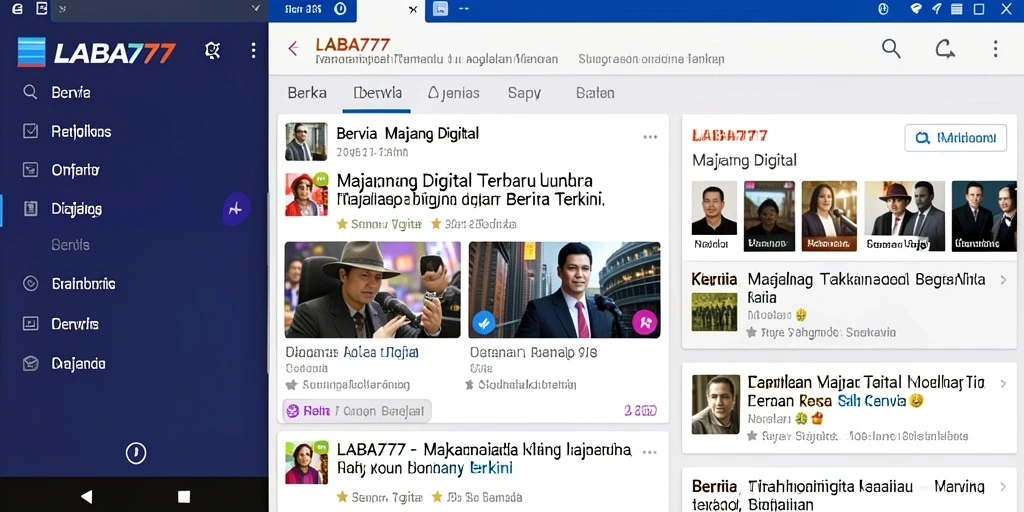The image size is (1024, 512).
Task: Switch to the Baten tab
Action: point(595,93)
